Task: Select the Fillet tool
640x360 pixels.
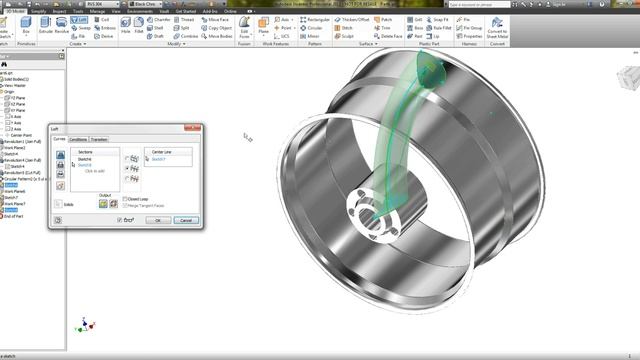Action: point(139,25)
